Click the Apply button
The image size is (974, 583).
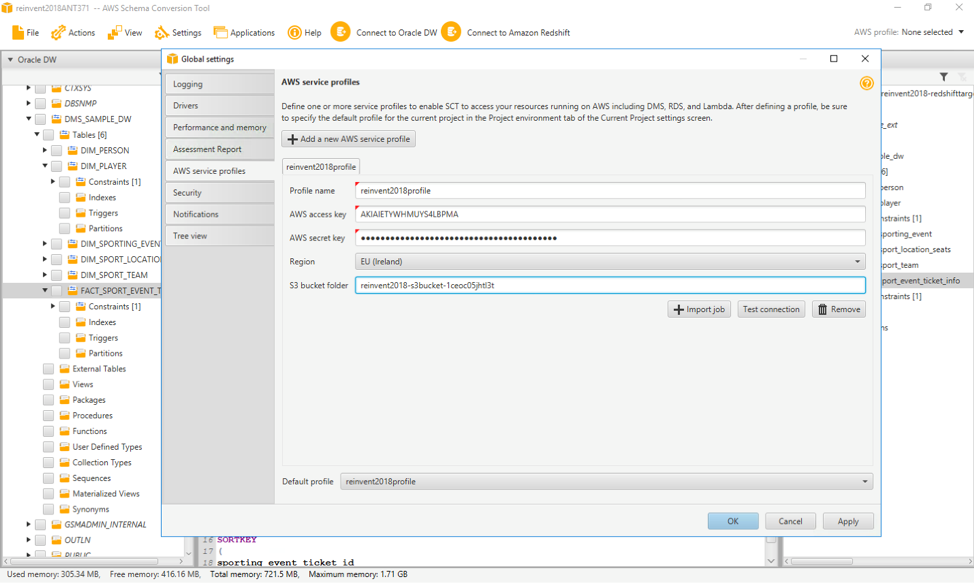[848, 522]
